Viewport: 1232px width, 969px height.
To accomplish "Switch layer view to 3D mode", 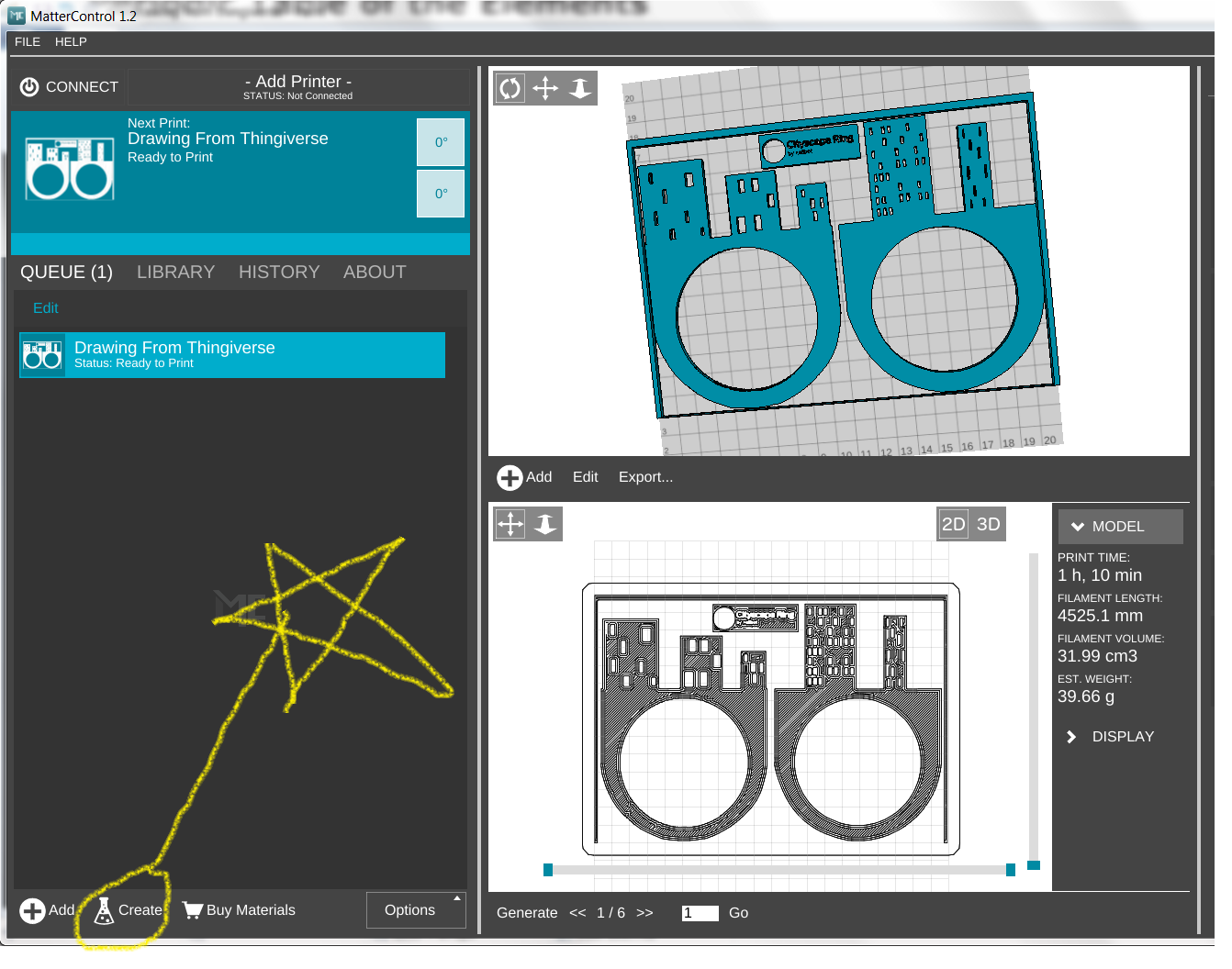I will coord(988,524).
